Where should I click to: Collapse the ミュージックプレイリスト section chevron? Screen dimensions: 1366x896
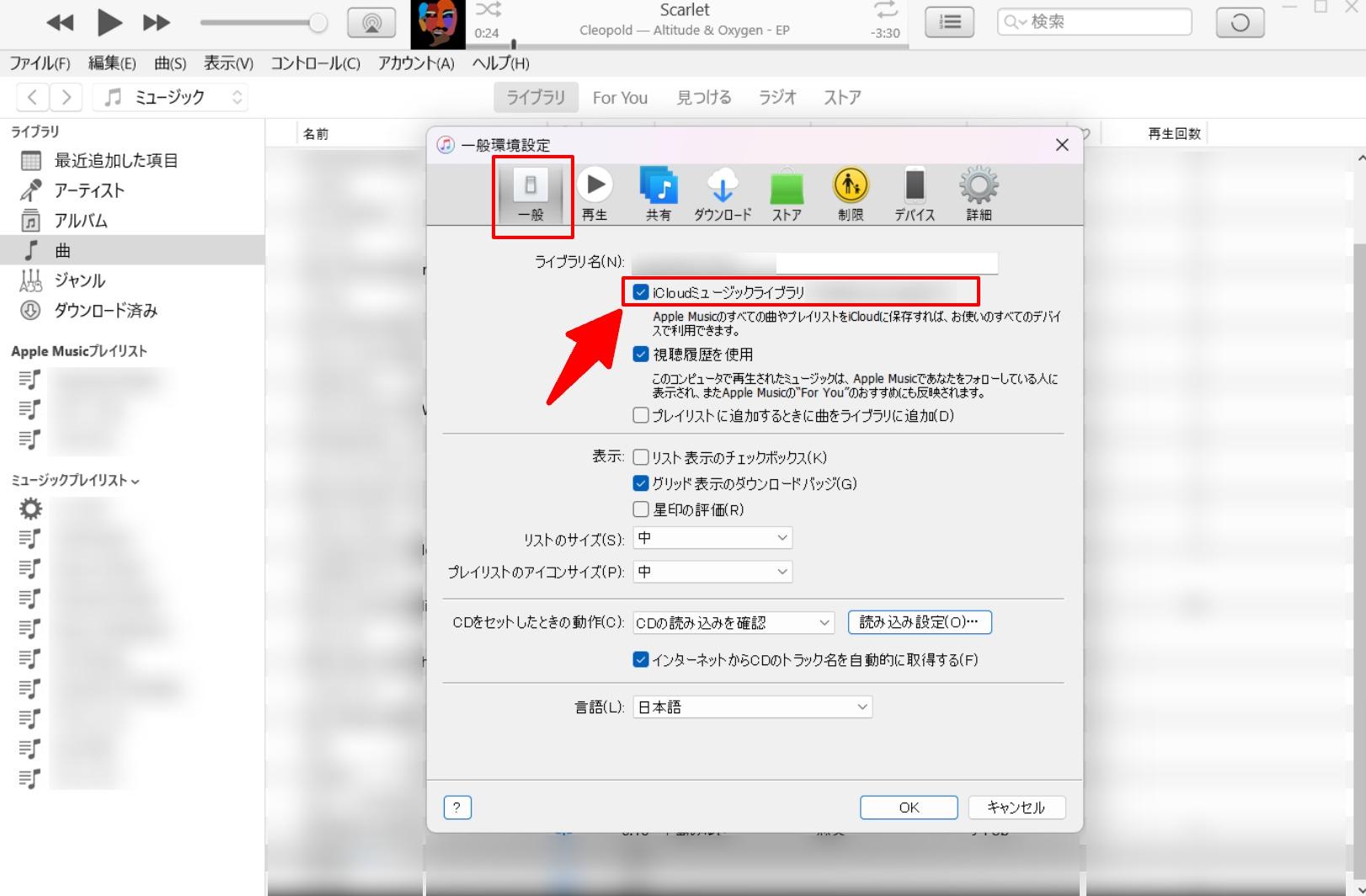coord(136,482)
